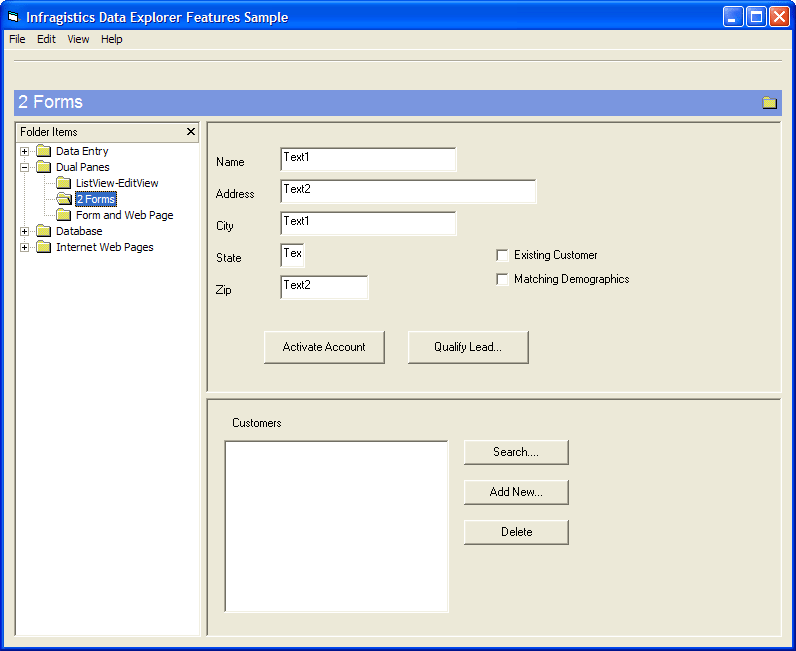This screenshot has height=651, width=796.
Task: Click the Database folder icon
Action: [43, 231]
